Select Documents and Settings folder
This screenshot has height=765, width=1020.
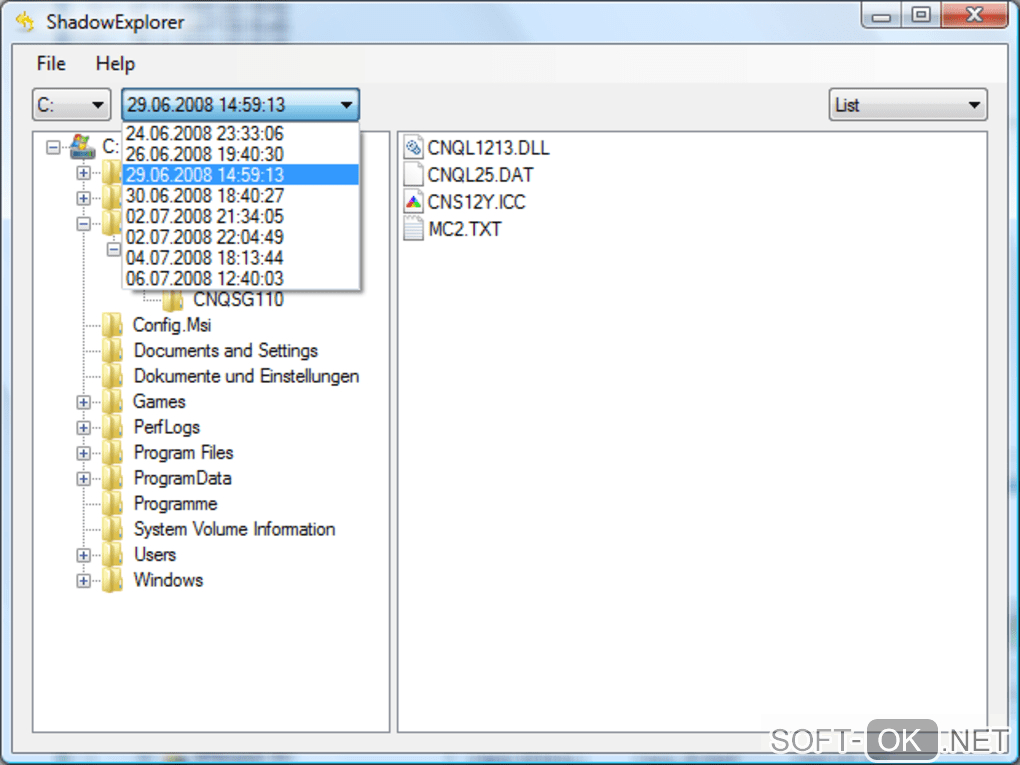[226, 351]
